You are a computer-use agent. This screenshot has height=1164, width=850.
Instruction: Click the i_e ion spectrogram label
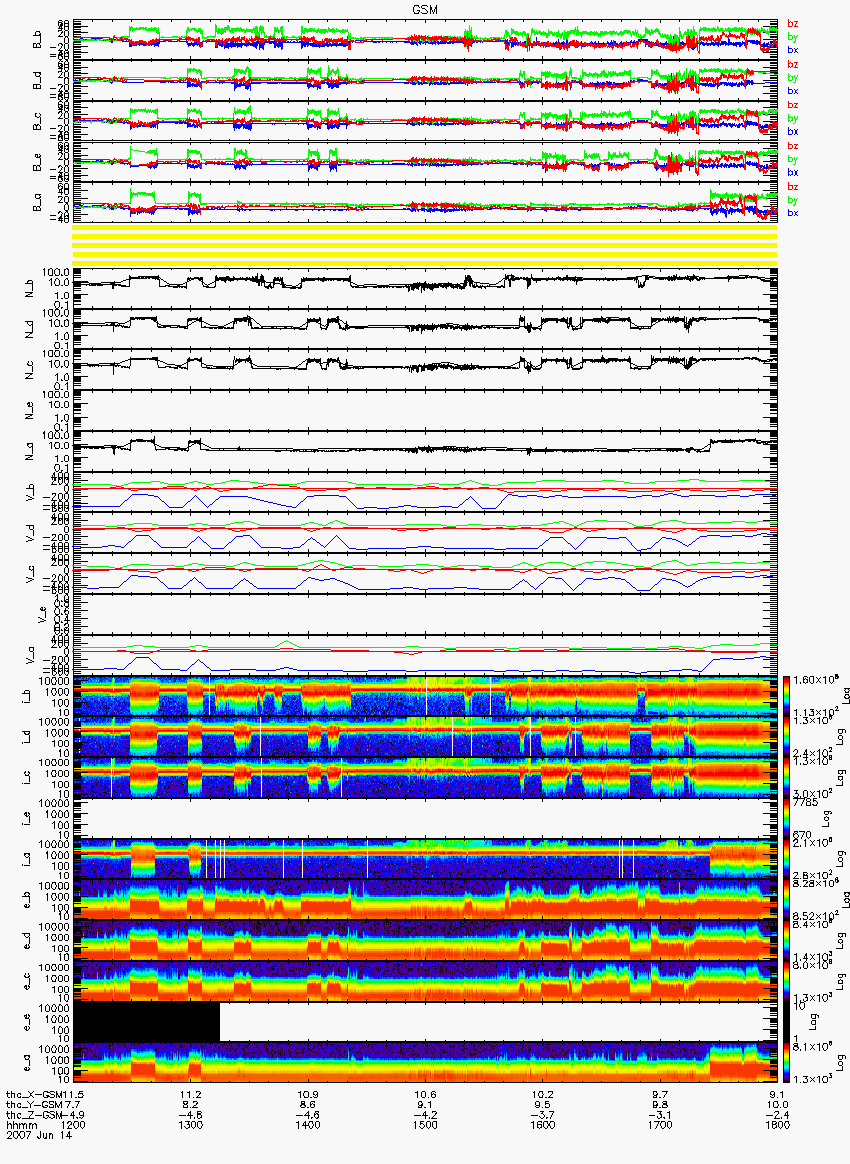pos(27,818)
